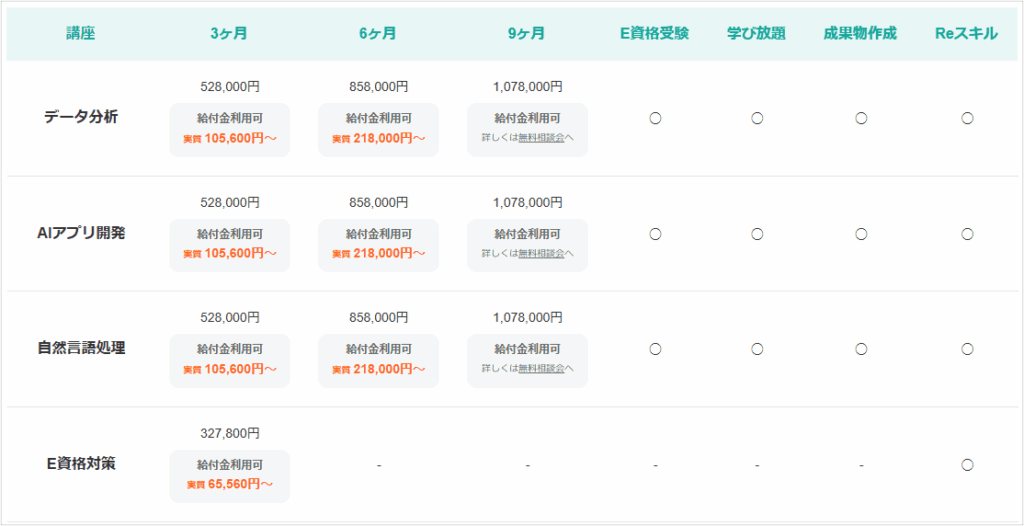1024x526 pixels.
Task: Click the E資格対策 course name
Action: [x=81, y=464]
